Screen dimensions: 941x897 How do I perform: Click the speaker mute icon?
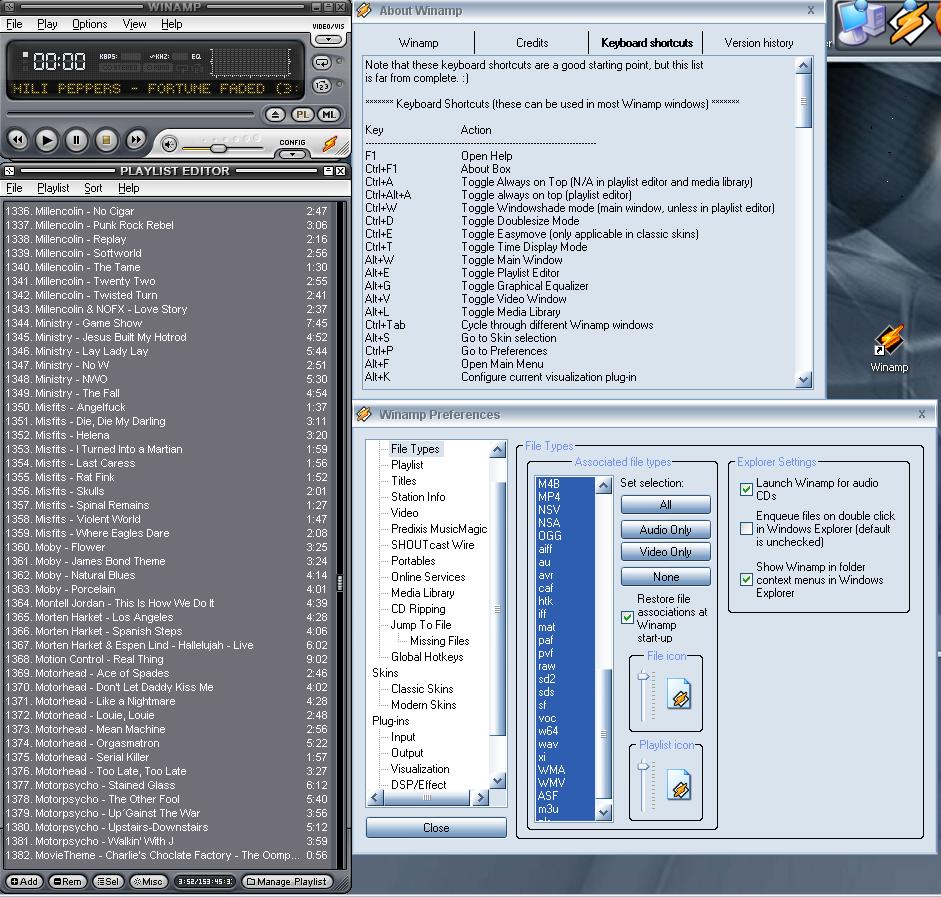click(x=169, y=144)
